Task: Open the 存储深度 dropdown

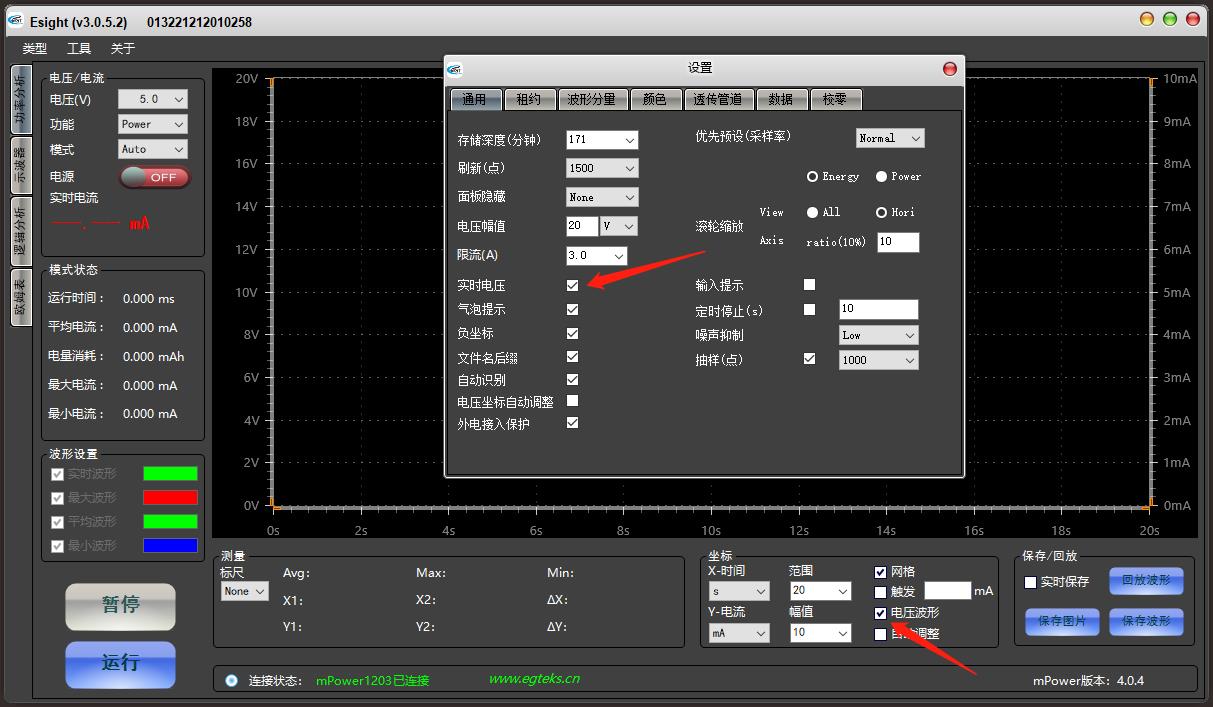Action: (x=601, y=140)
